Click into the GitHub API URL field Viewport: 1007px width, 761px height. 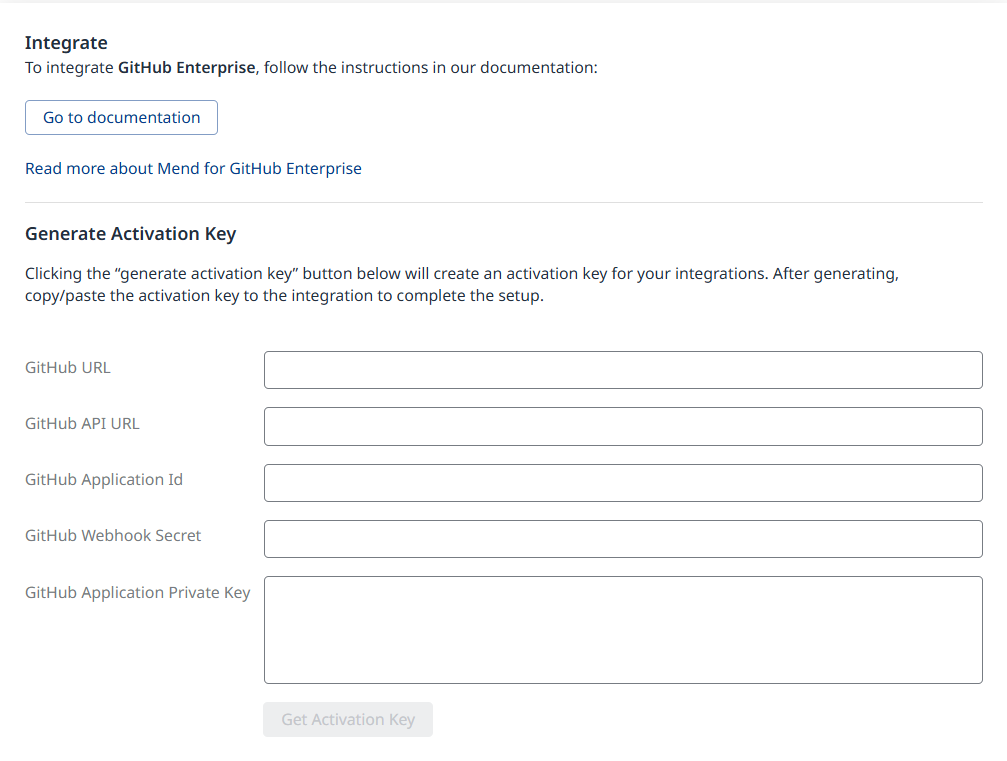pyautogui.click(x=622, y=426)
